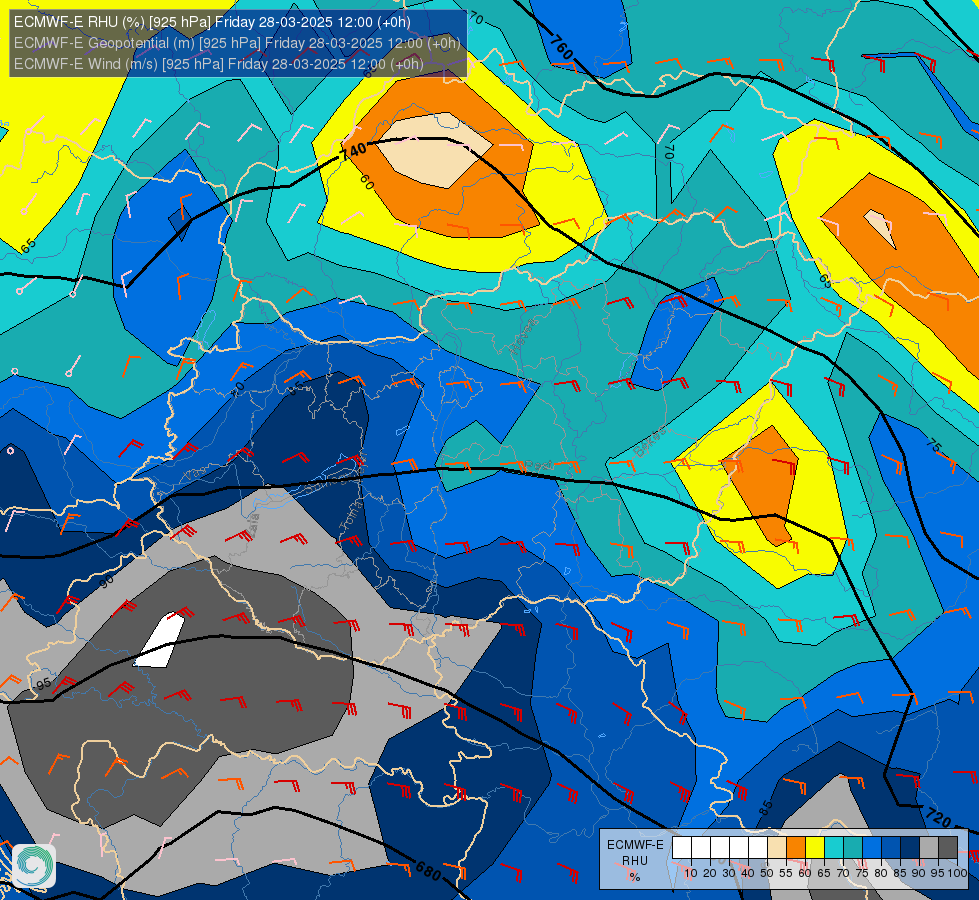Click the legend scale value 55
Image resolution: width=979 pixels, height=900 pixels.
(786, 873)
